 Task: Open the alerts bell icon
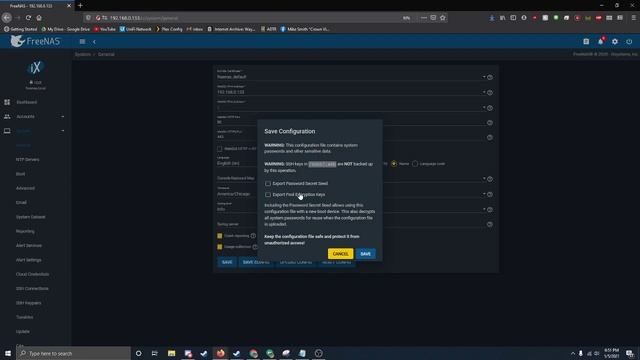[600, 42]
